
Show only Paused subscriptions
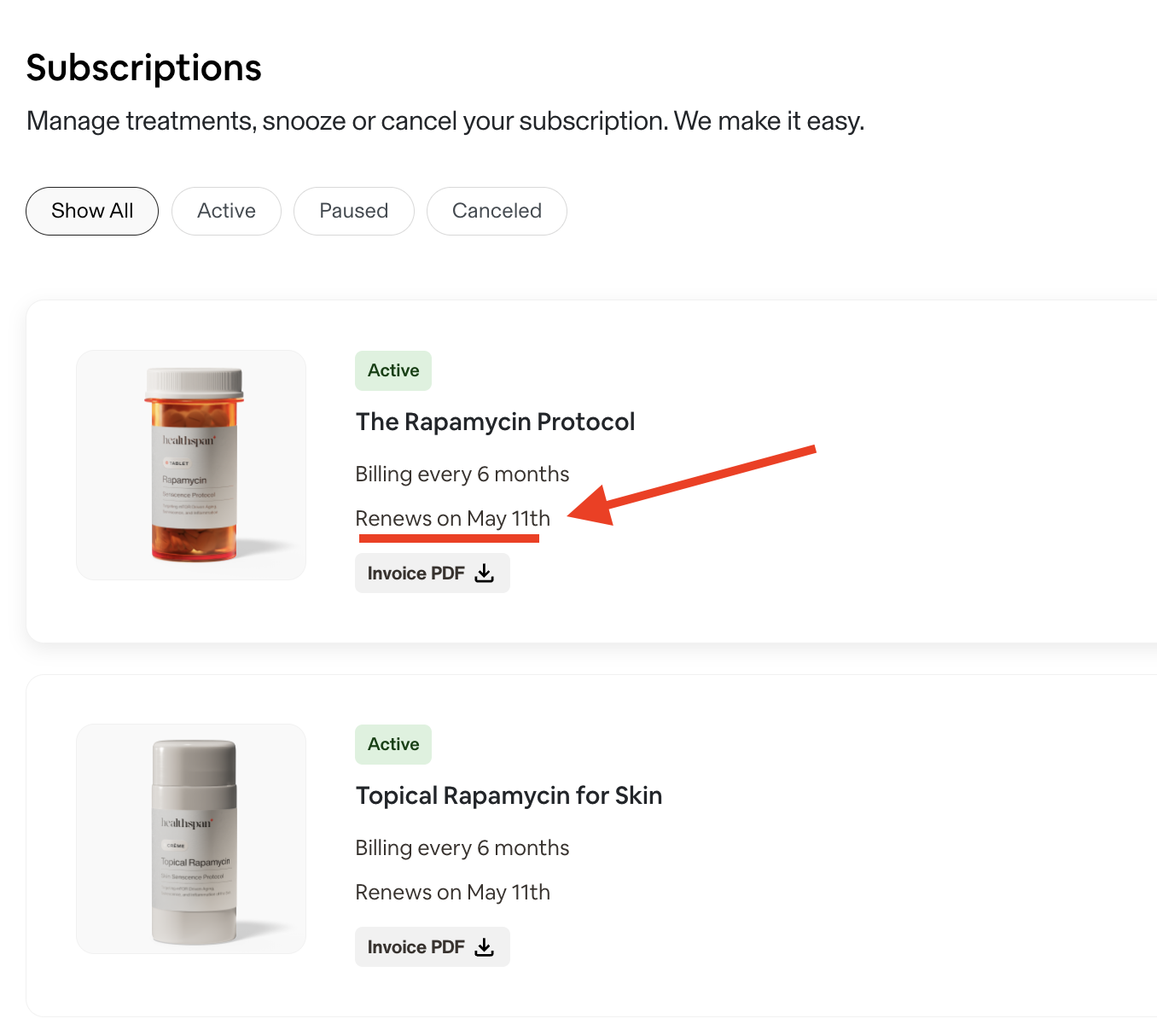pos(353,211)
